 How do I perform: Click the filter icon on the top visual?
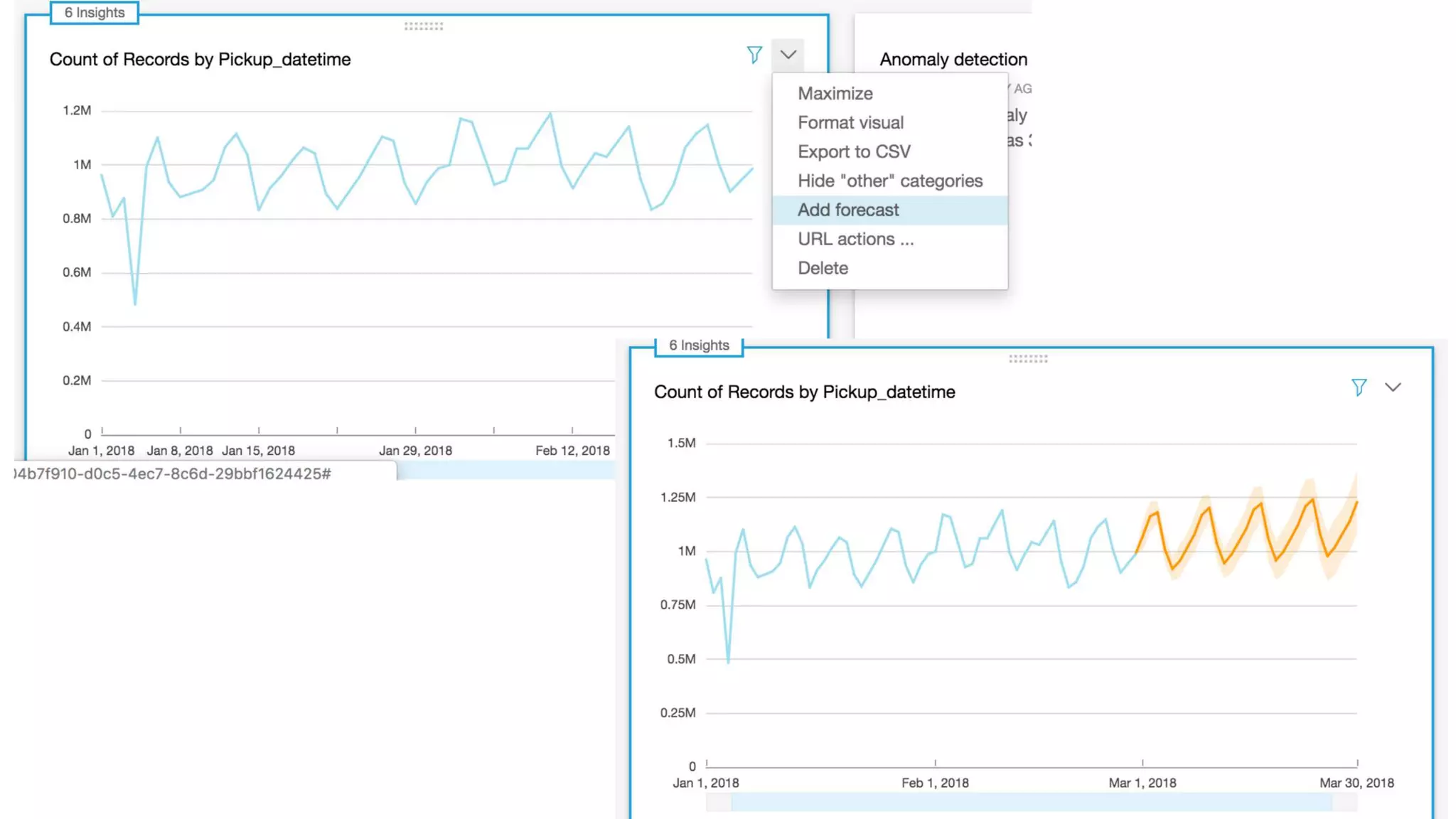(x=754, y=55)
